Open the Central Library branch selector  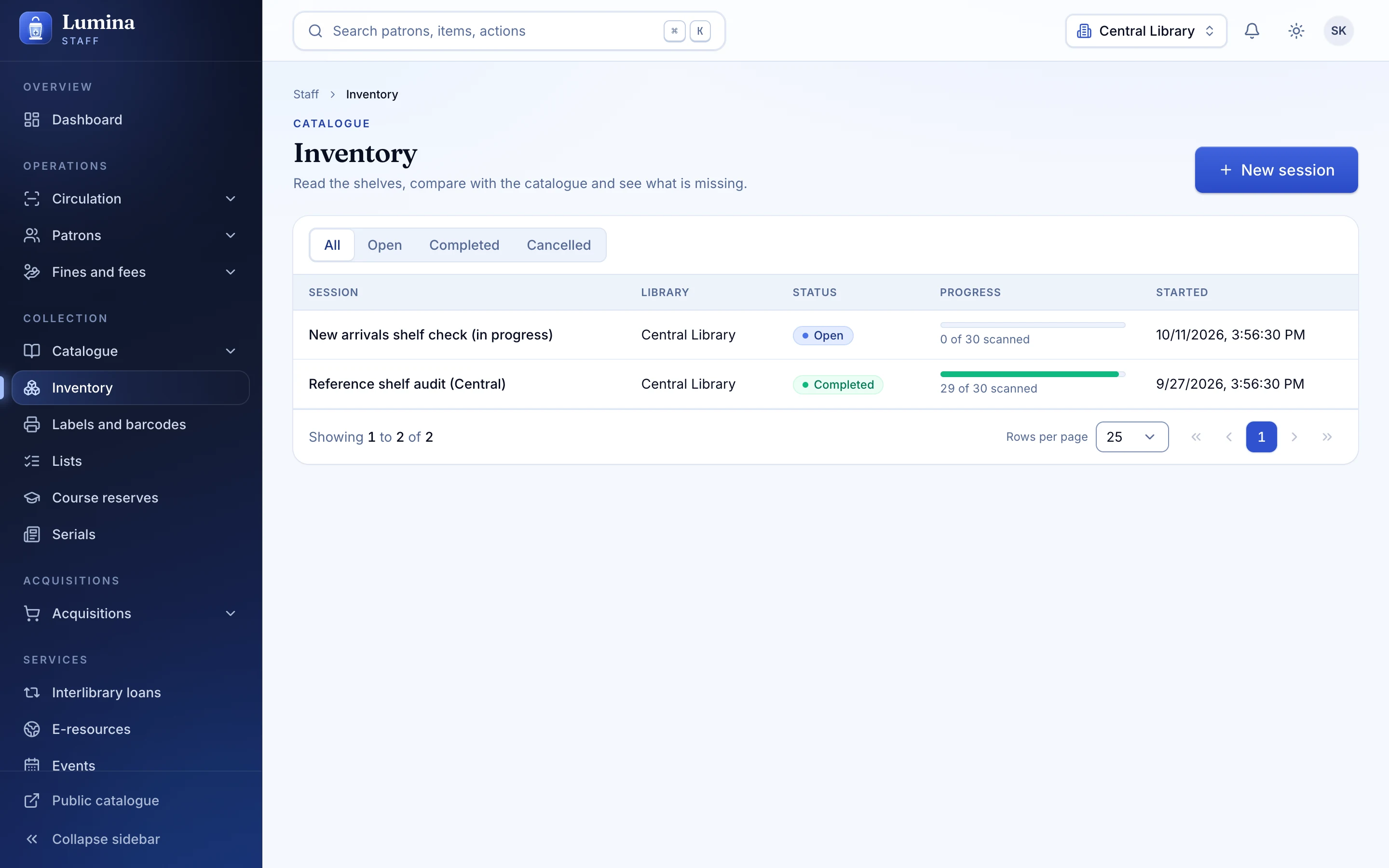1145,31
